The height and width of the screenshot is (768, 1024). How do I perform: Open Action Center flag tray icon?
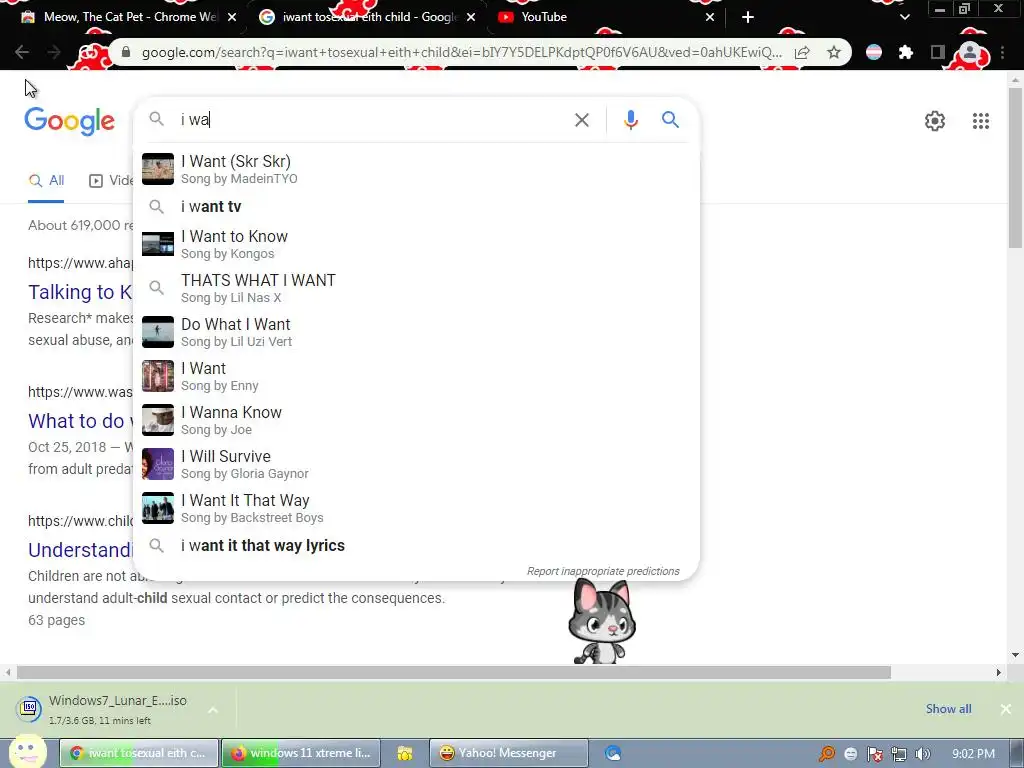(874, 754)
